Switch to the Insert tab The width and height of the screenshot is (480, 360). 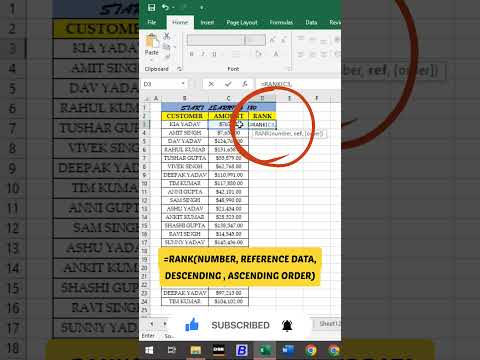pyautogui.click(x=207, y=22)
